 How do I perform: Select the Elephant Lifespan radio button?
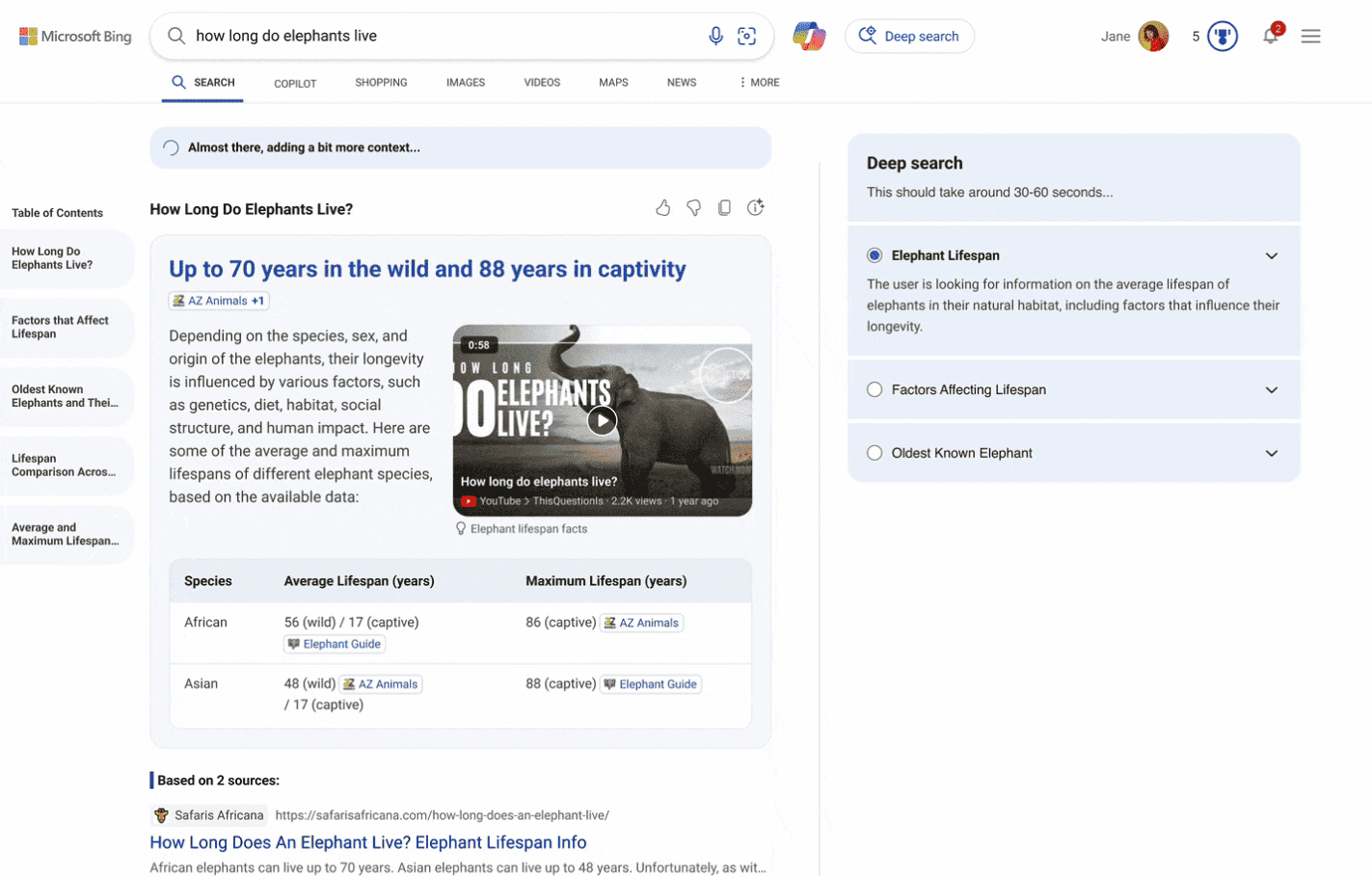pos(874,254)
